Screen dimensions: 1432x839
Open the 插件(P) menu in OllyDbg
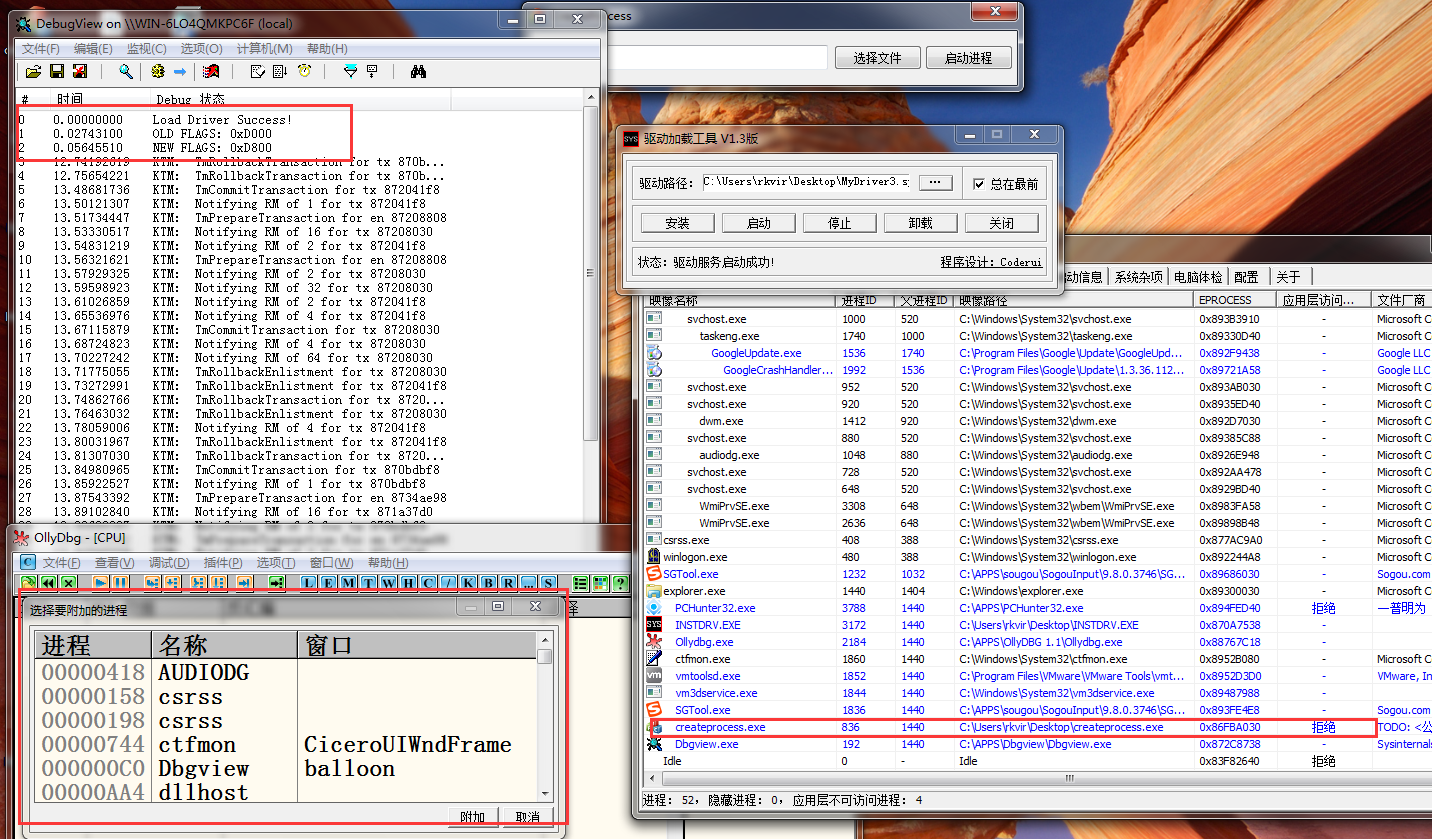223,562
